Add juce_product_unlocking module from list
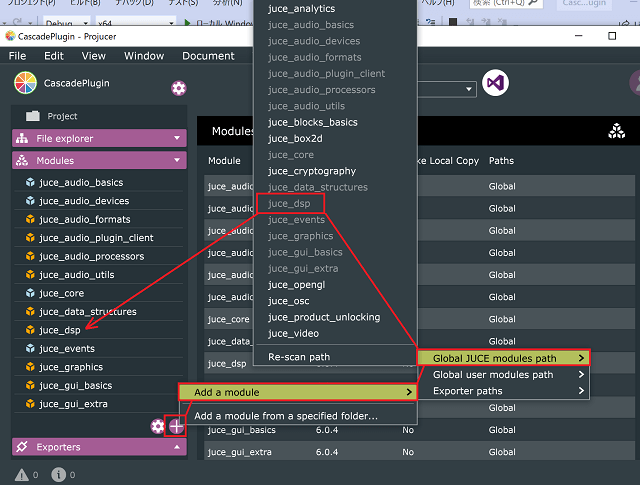The height and width of the screenshot is (485, 640). (x=324, y=317)
